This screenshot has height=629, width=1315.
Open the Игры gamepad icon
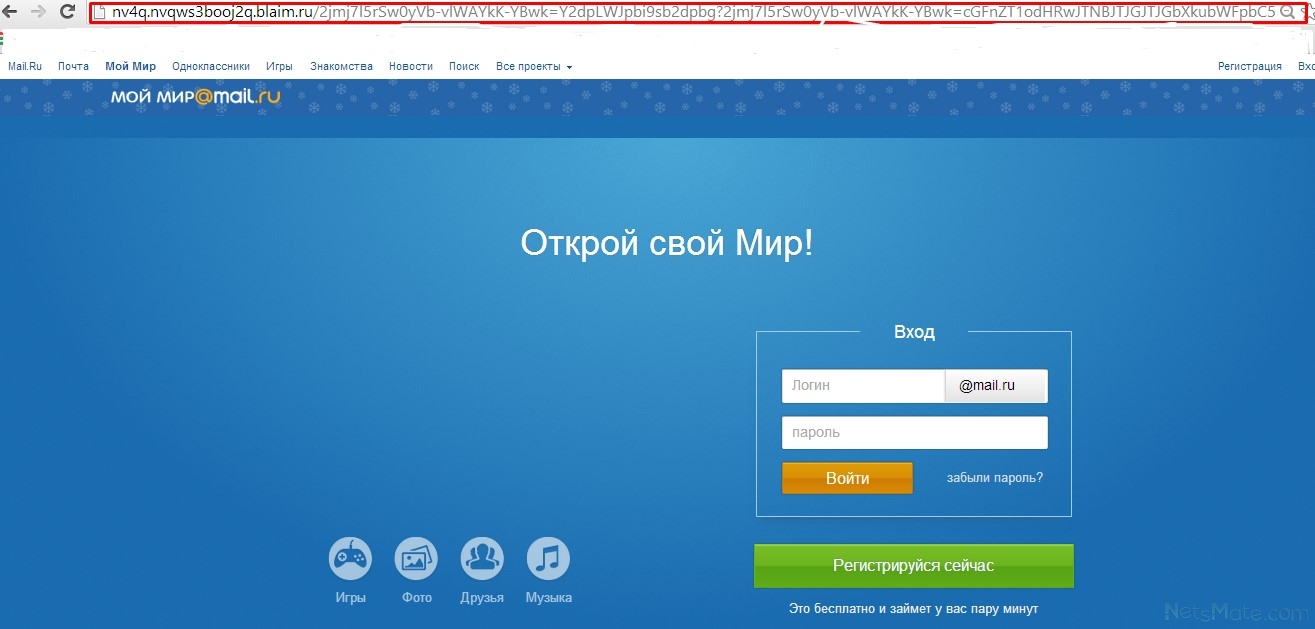(x=350, y=559)
